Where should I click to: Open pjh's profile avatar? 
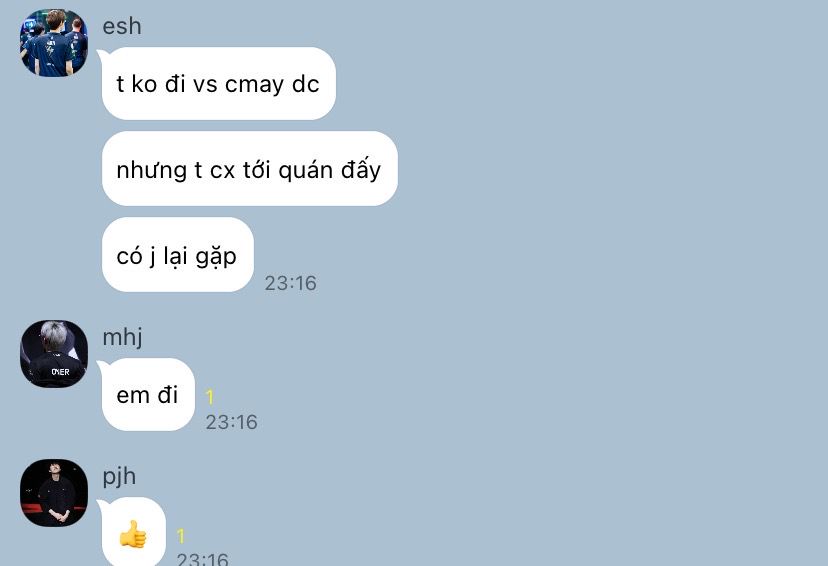pos(54,493)
